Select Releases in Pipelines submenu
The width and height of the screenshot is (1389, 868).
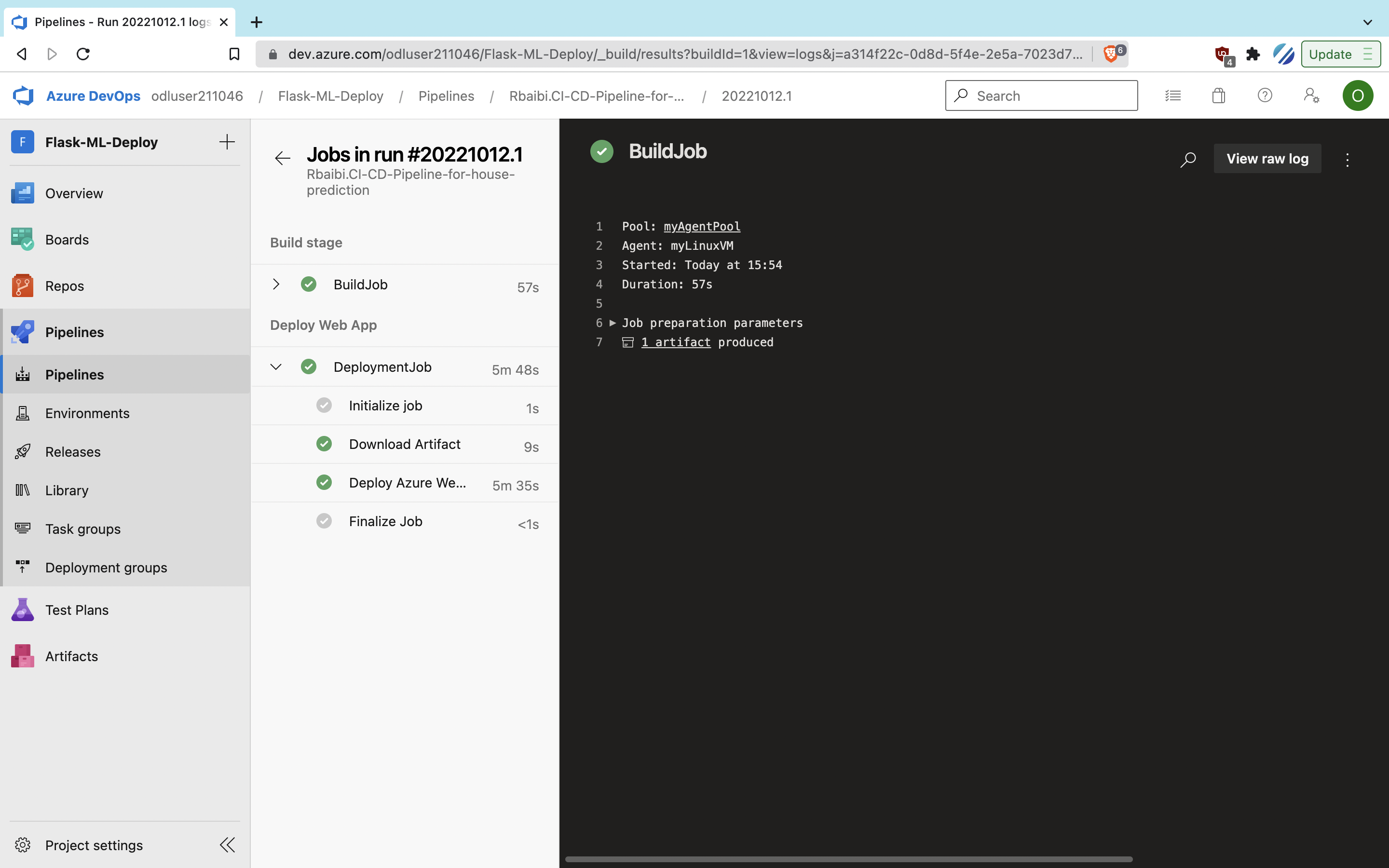click(x=73, y=451)
